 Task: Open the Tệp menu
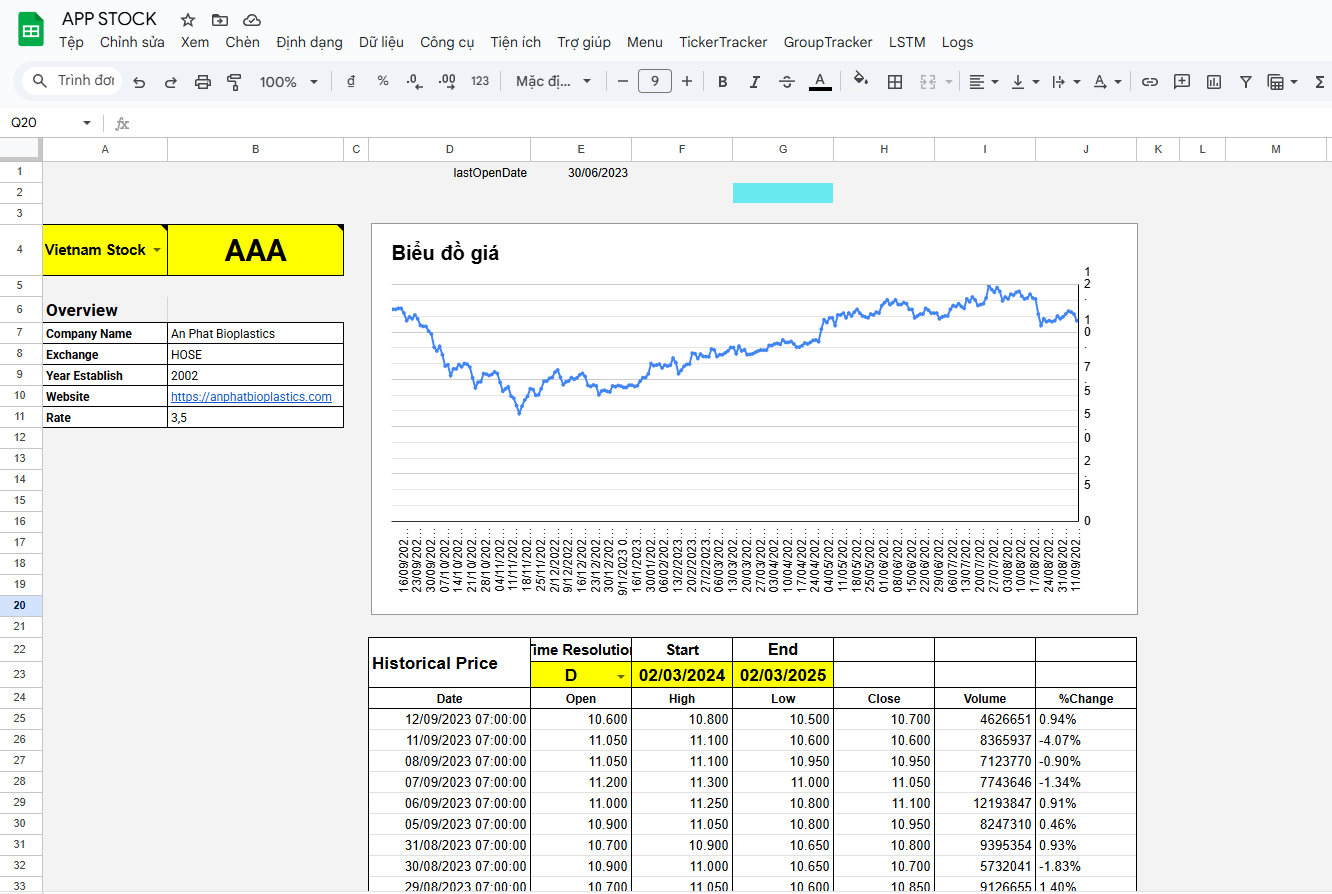click(71, 42)
